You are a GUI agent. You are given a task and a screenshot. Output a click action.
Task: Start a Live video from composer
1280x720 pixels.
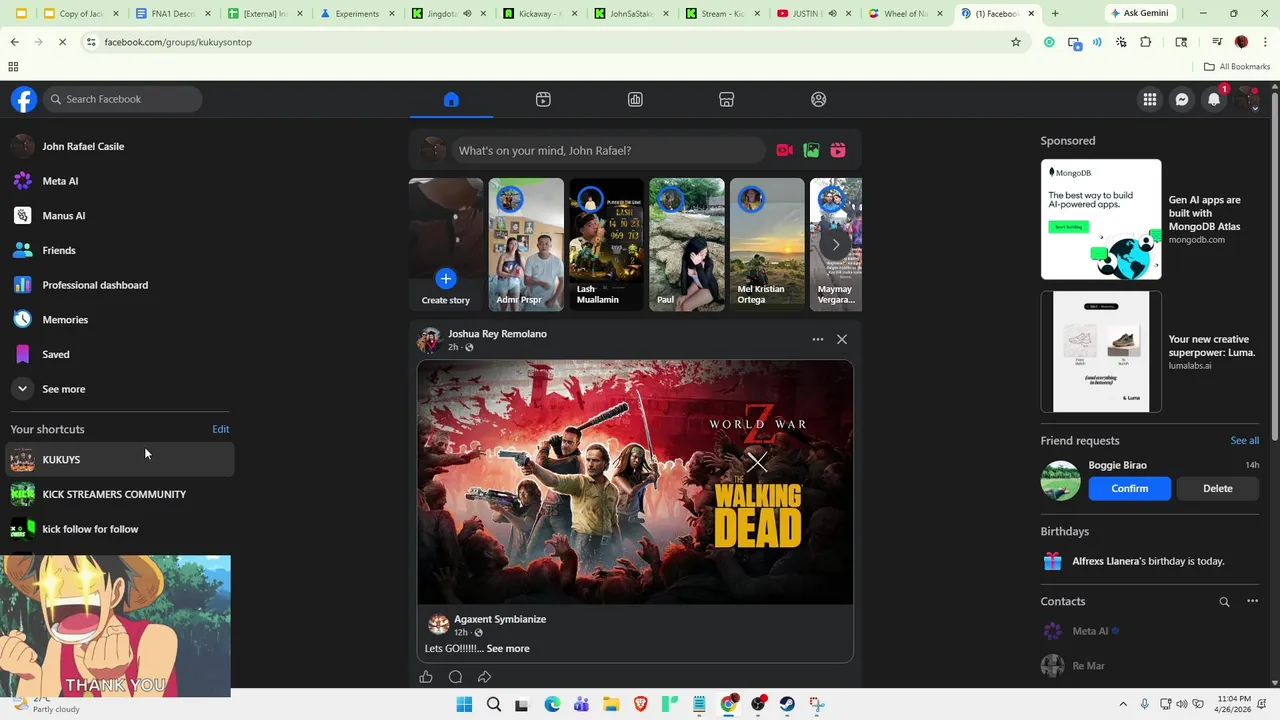[x=785, y=150]
